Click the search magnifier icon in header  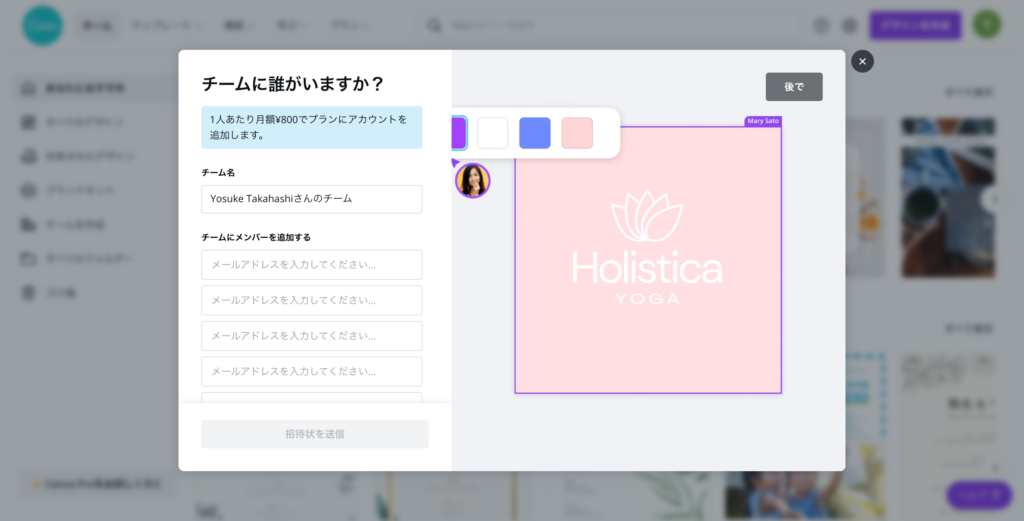point(434,26)
